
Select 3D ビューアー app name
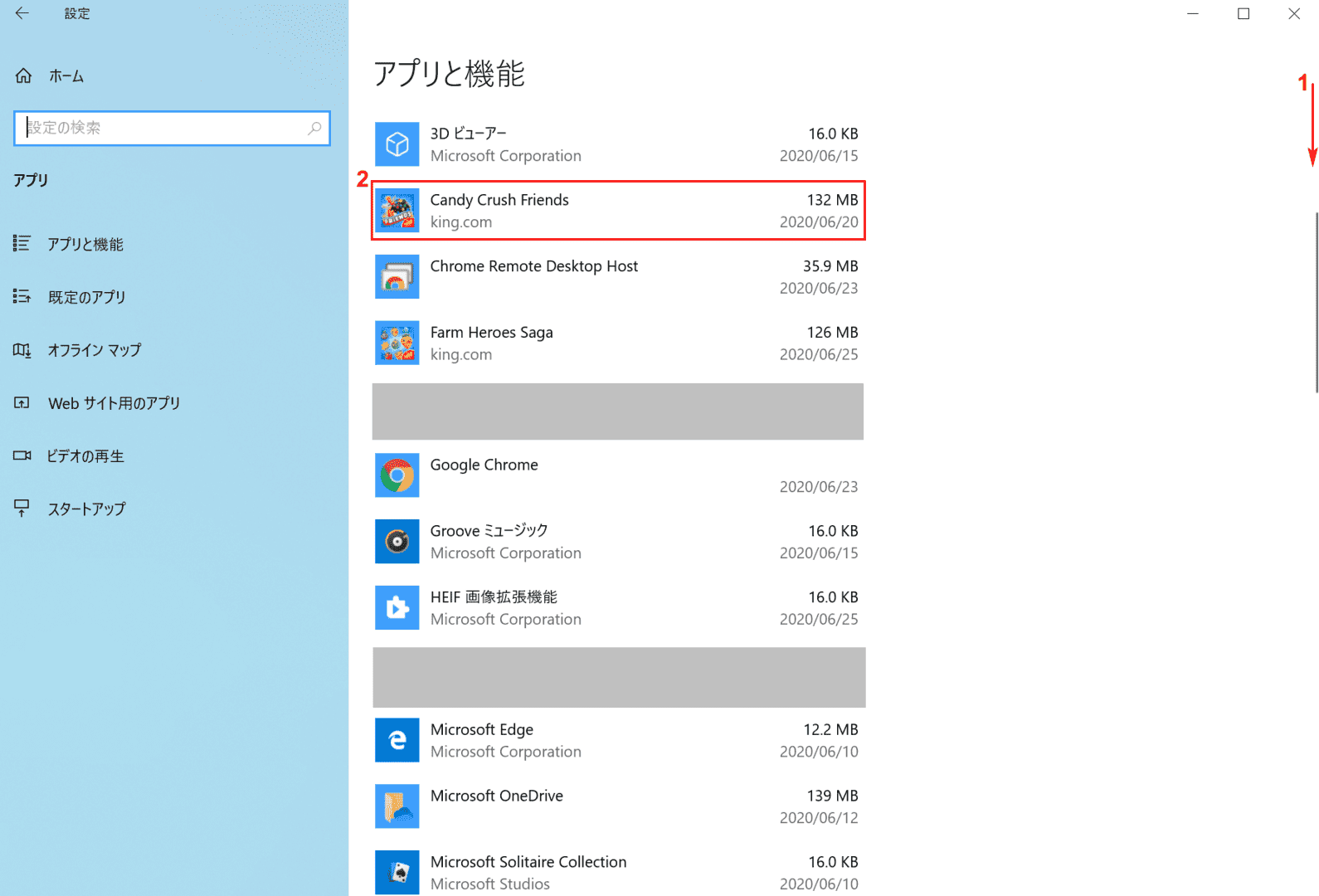[468, 134]
